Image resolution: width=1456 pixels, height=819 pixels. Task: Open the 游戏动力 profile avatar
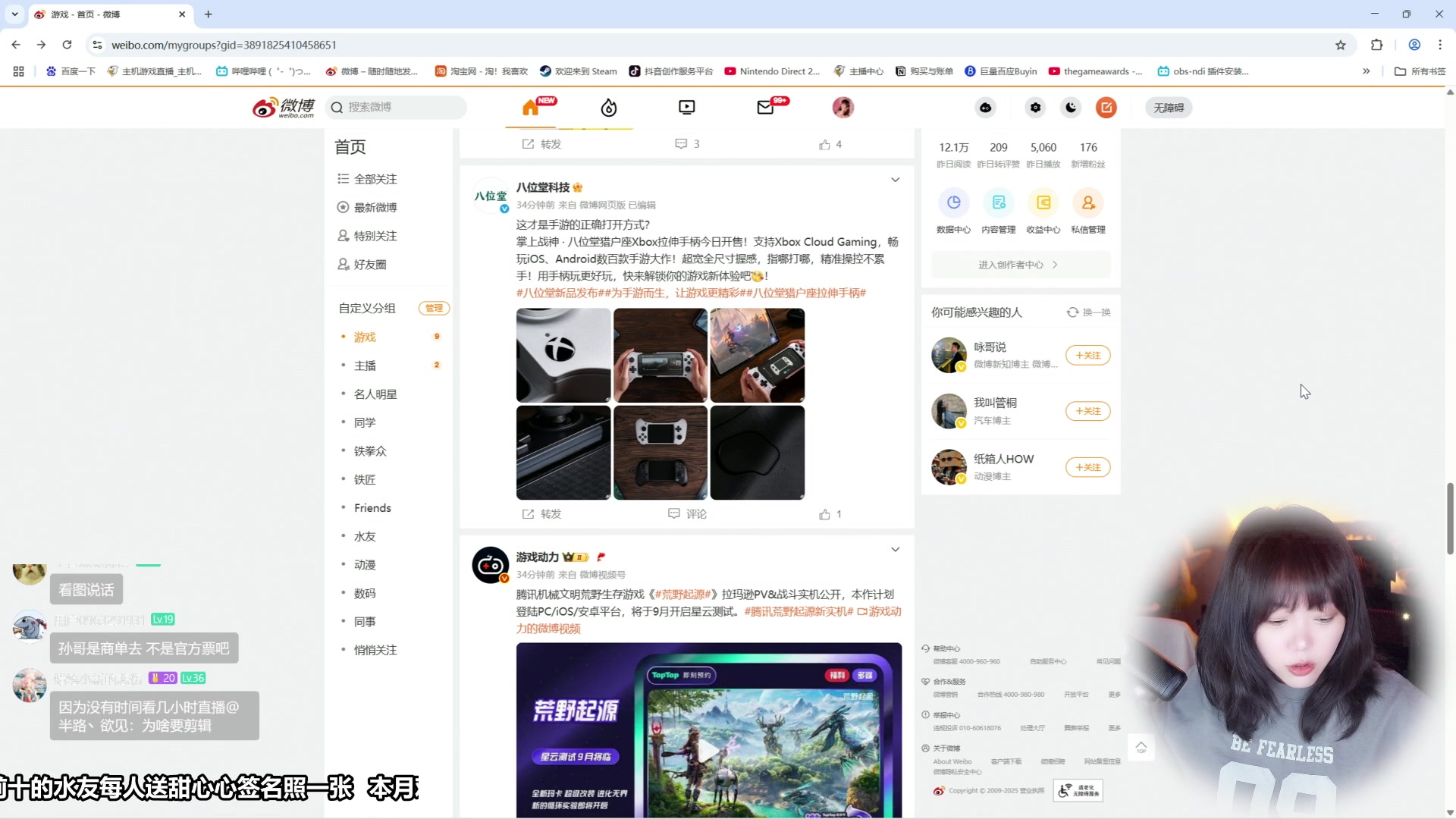491,565
